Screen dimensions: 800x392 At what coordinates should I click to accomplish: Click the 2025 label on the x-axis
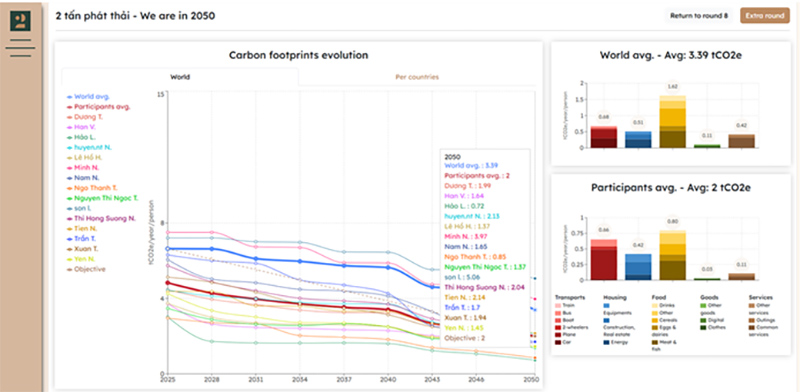[x=167, y=380]
